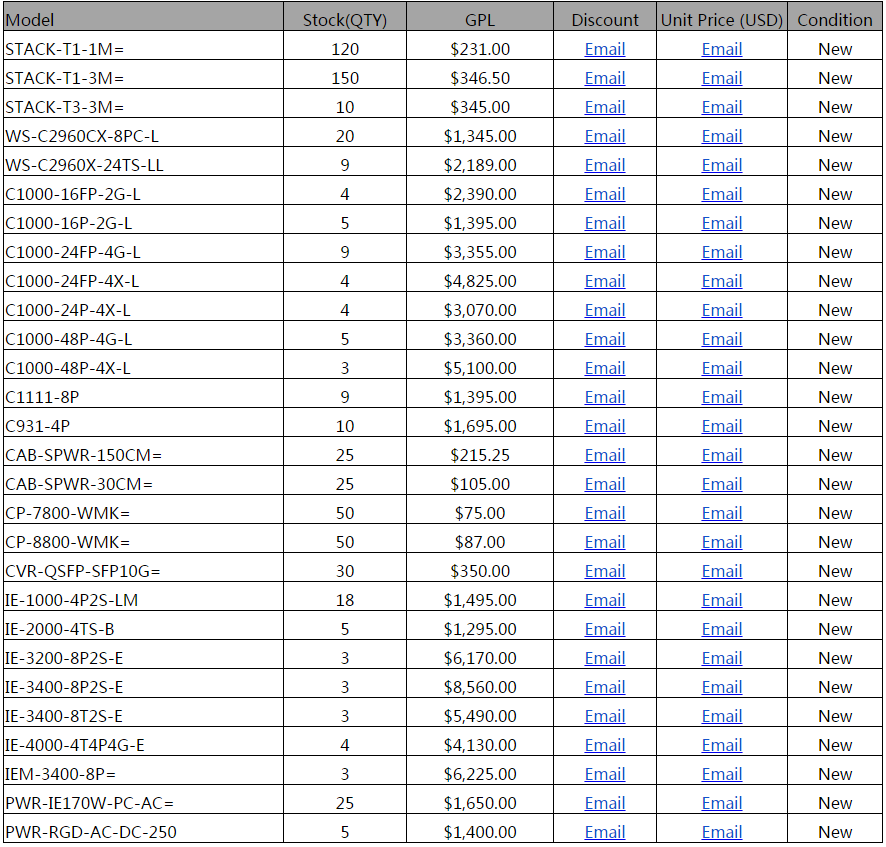The width and height of the screenshot is (886, 847).
Task: Select the Unit Price (USD) column header
Action: click(x=722, y=17)
